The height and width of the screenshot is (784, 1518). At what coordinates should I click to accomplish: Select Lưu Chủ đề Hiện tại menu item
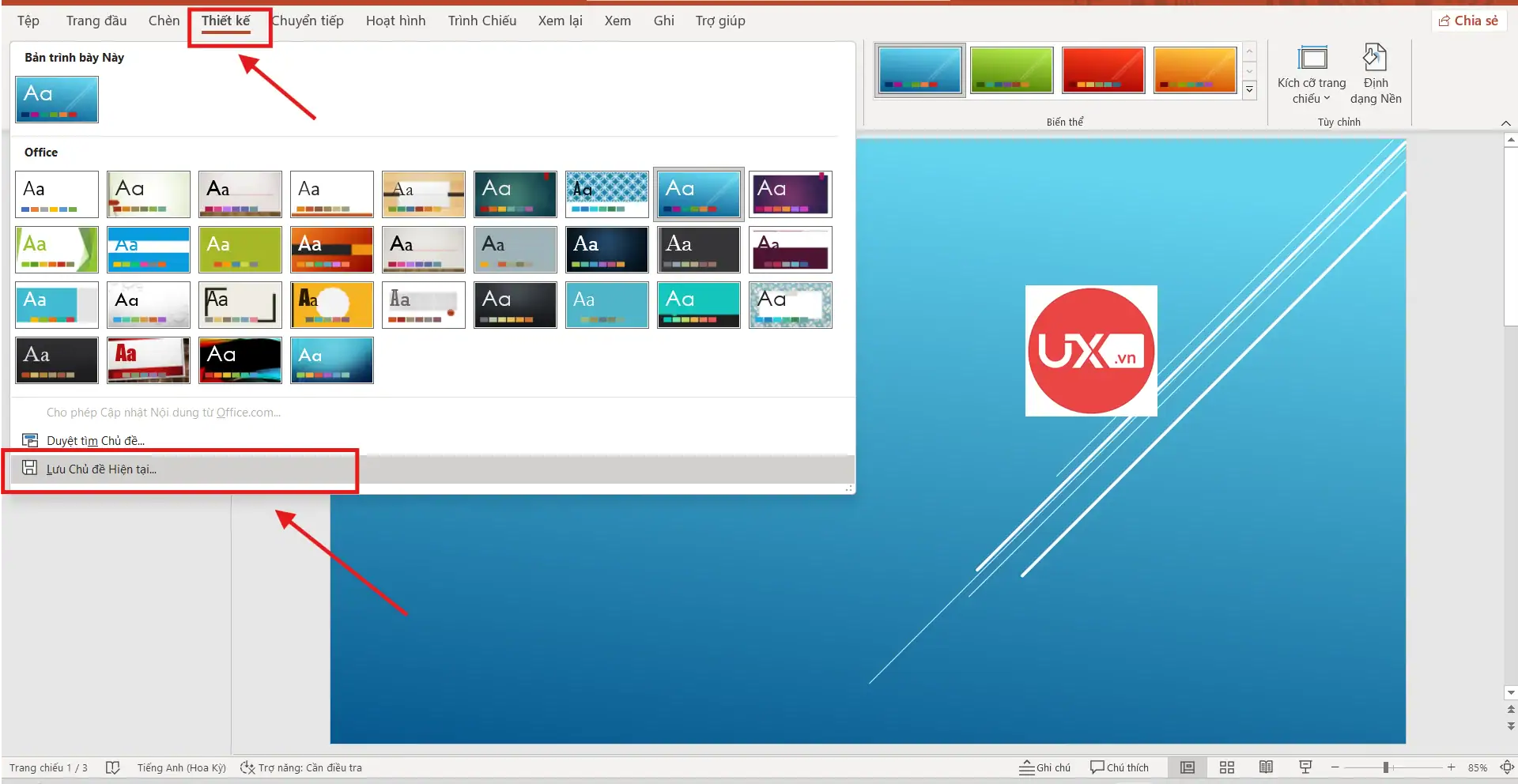pyautogui.click(x=101, y=469)
